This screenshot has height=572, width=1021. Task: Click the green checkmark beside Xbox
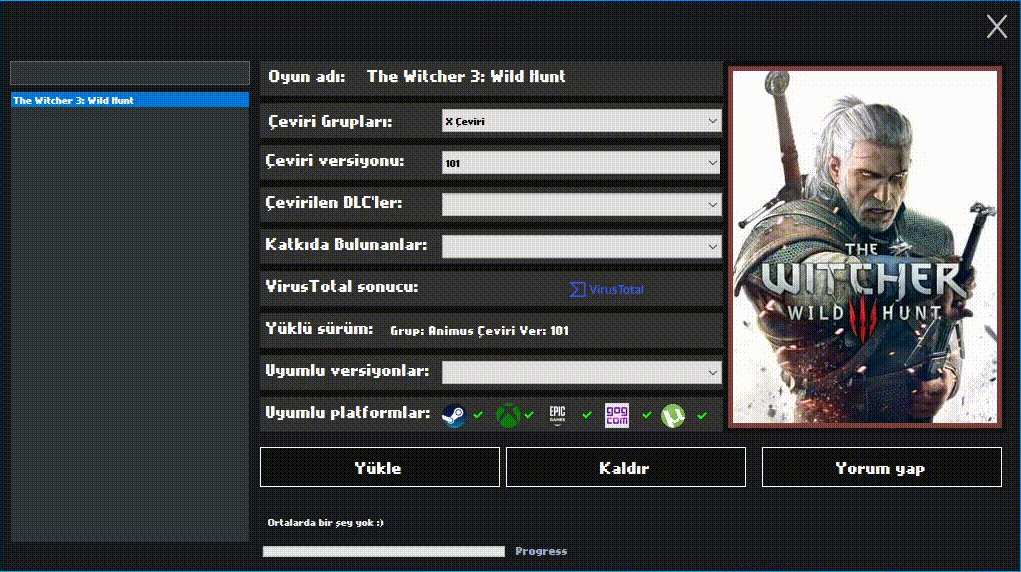529,414
